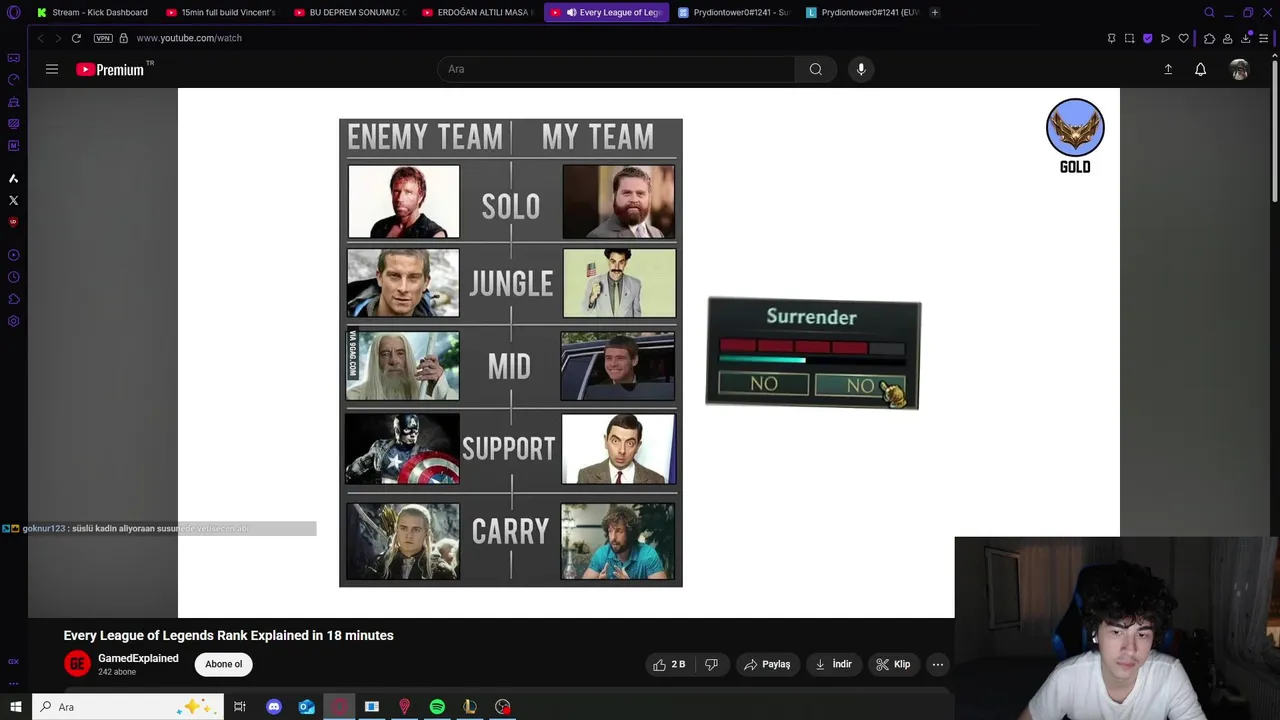The width and height of the screenshot is (1280, 720).
Task: Open Easy Setup menu icon
Action: point(1264,38)
